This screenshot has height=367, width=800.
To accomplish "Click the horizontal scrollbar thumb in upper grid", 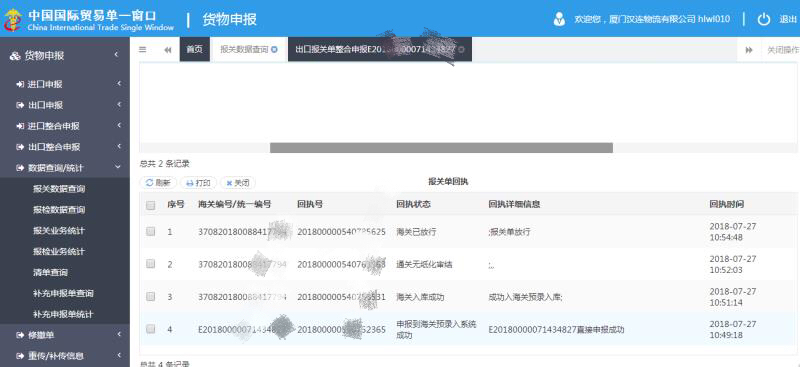I will pyautogui.click(x=441, y=148).
